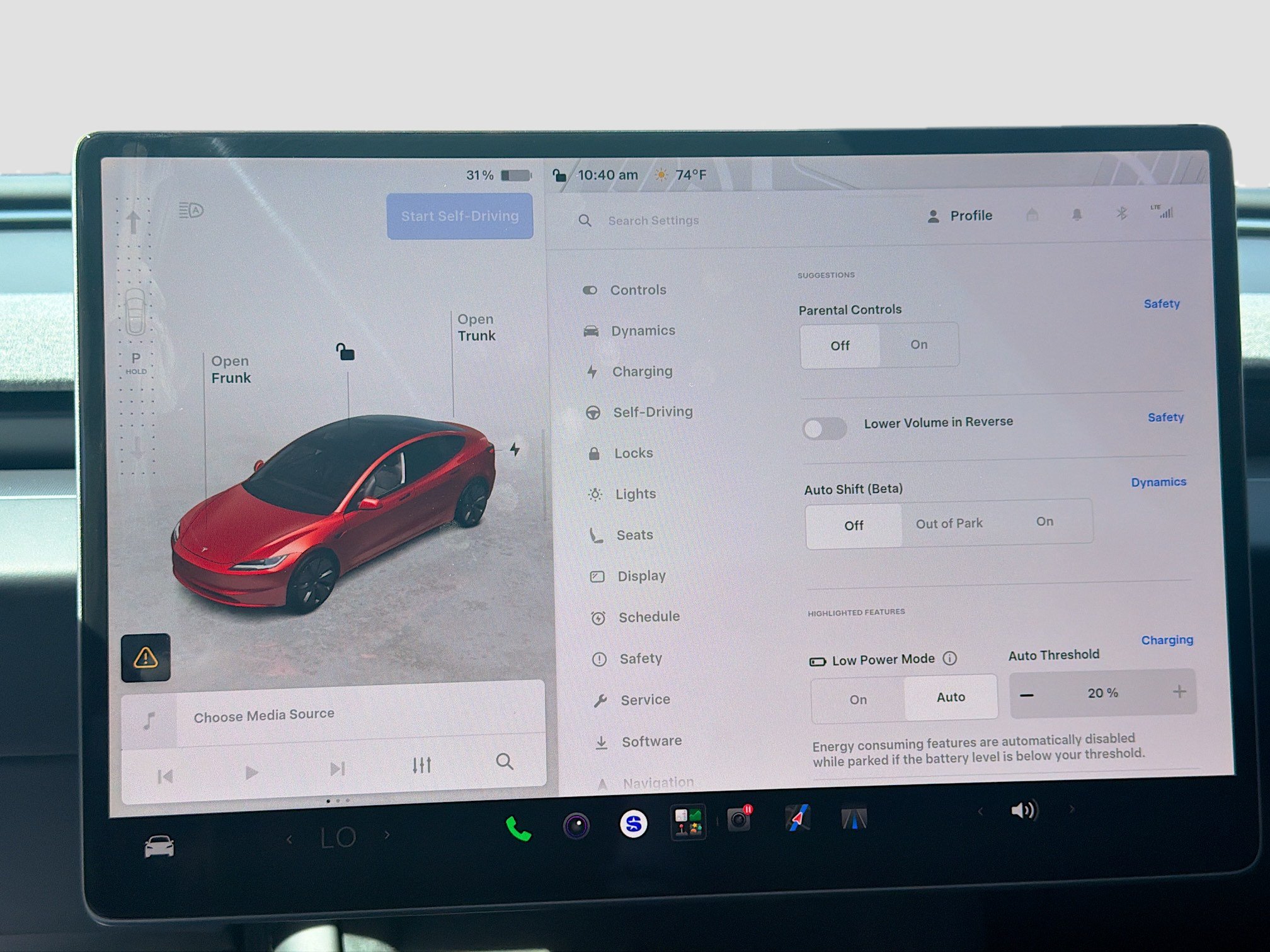Tap the unlock padlock above the car
This screenshot has height=952, width=1270.
click(x=345, y=351)
